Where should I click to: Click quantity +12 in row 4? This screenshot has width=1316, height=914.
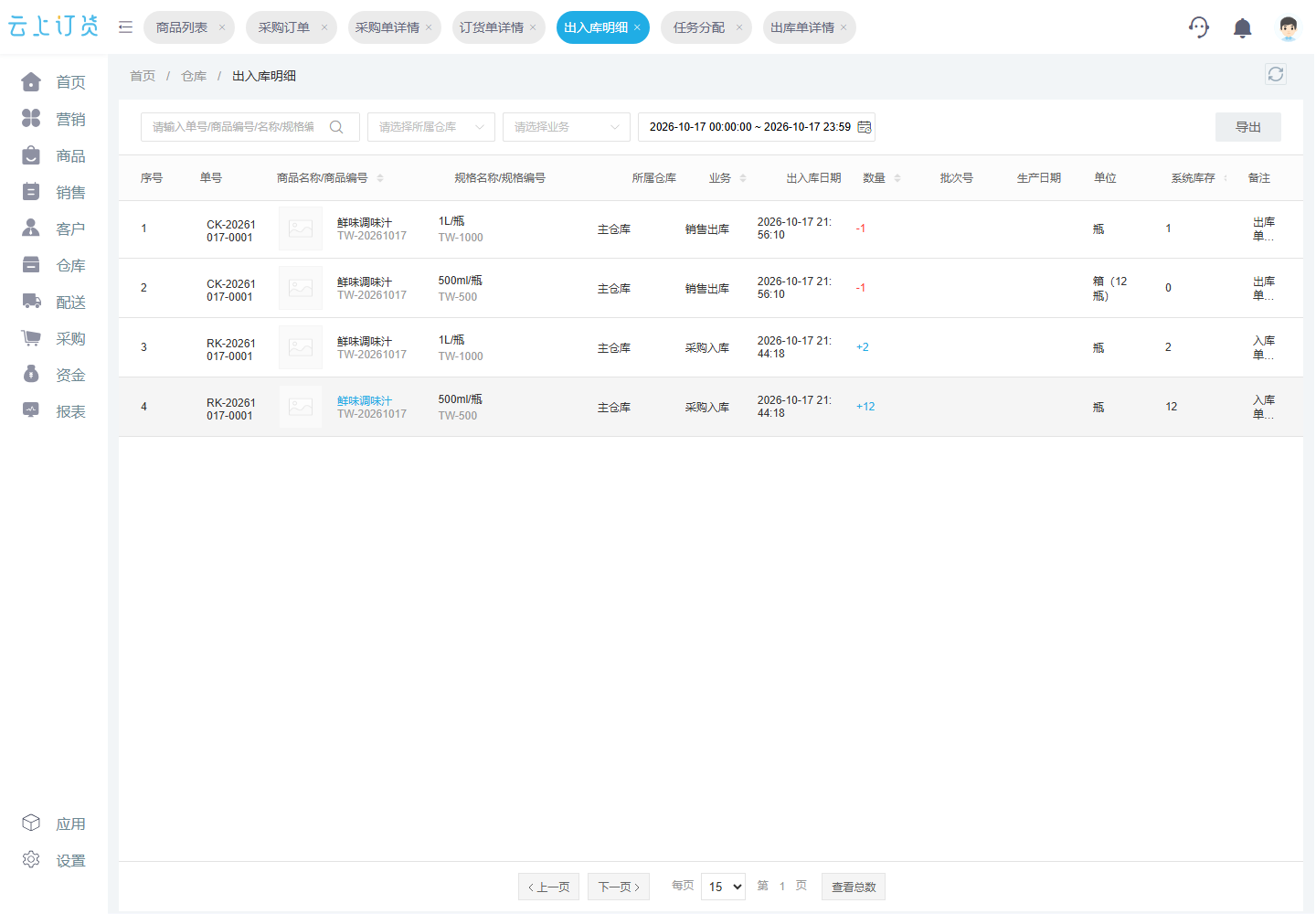(865, 407)
